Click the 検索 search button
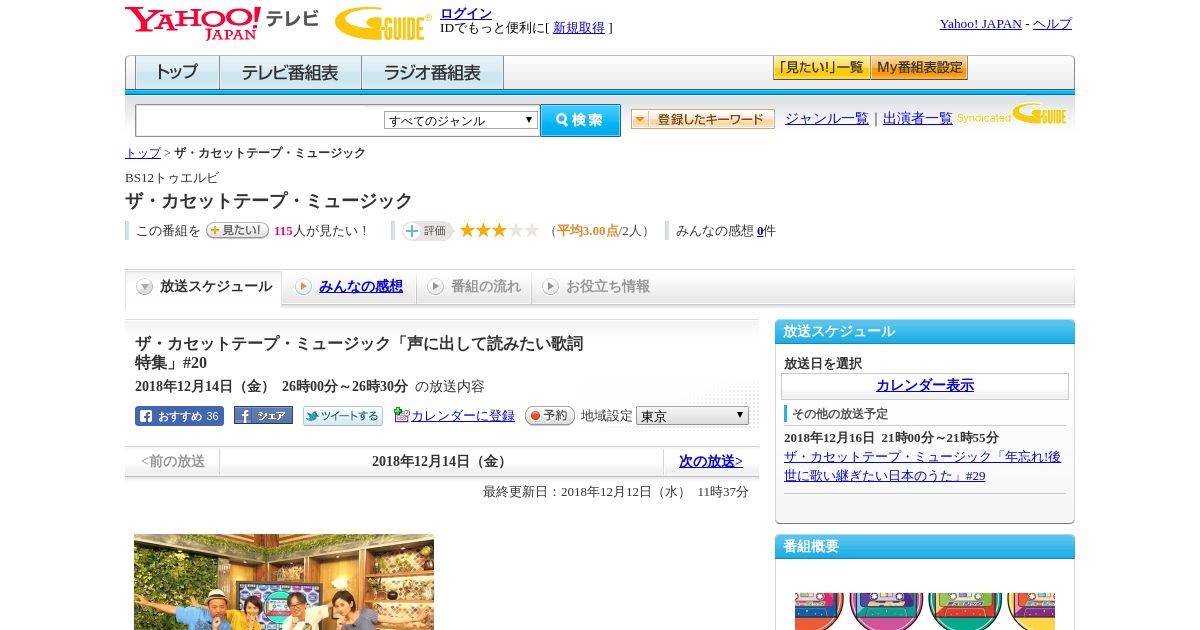 coord(580,120)
